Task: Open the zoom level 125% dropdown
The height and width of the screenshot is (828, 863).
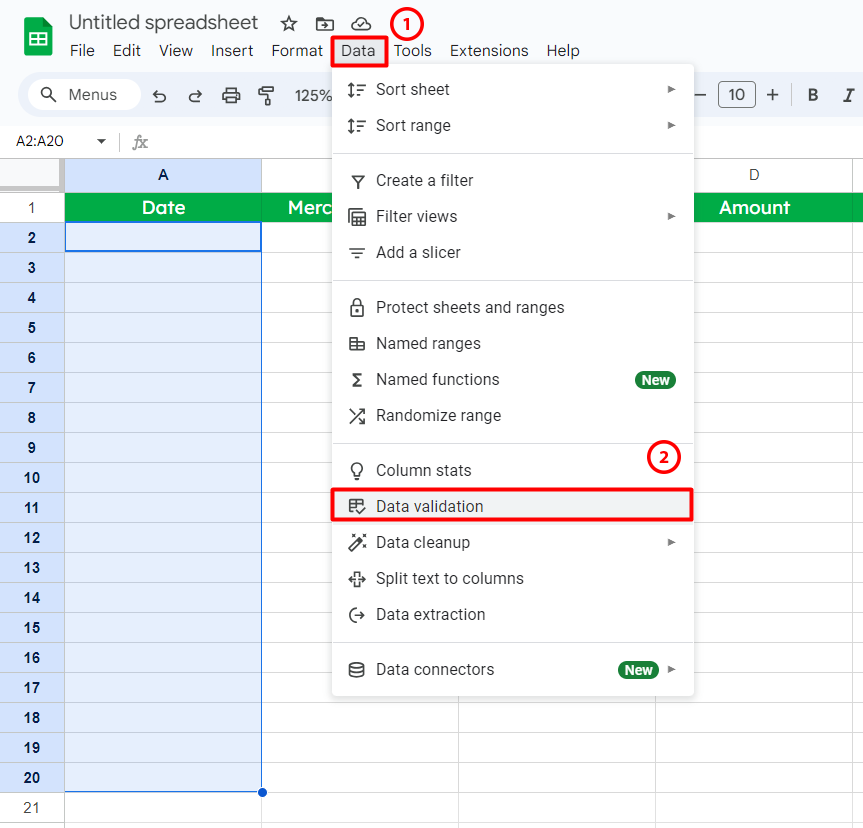Action: click(x=313, y=96)
